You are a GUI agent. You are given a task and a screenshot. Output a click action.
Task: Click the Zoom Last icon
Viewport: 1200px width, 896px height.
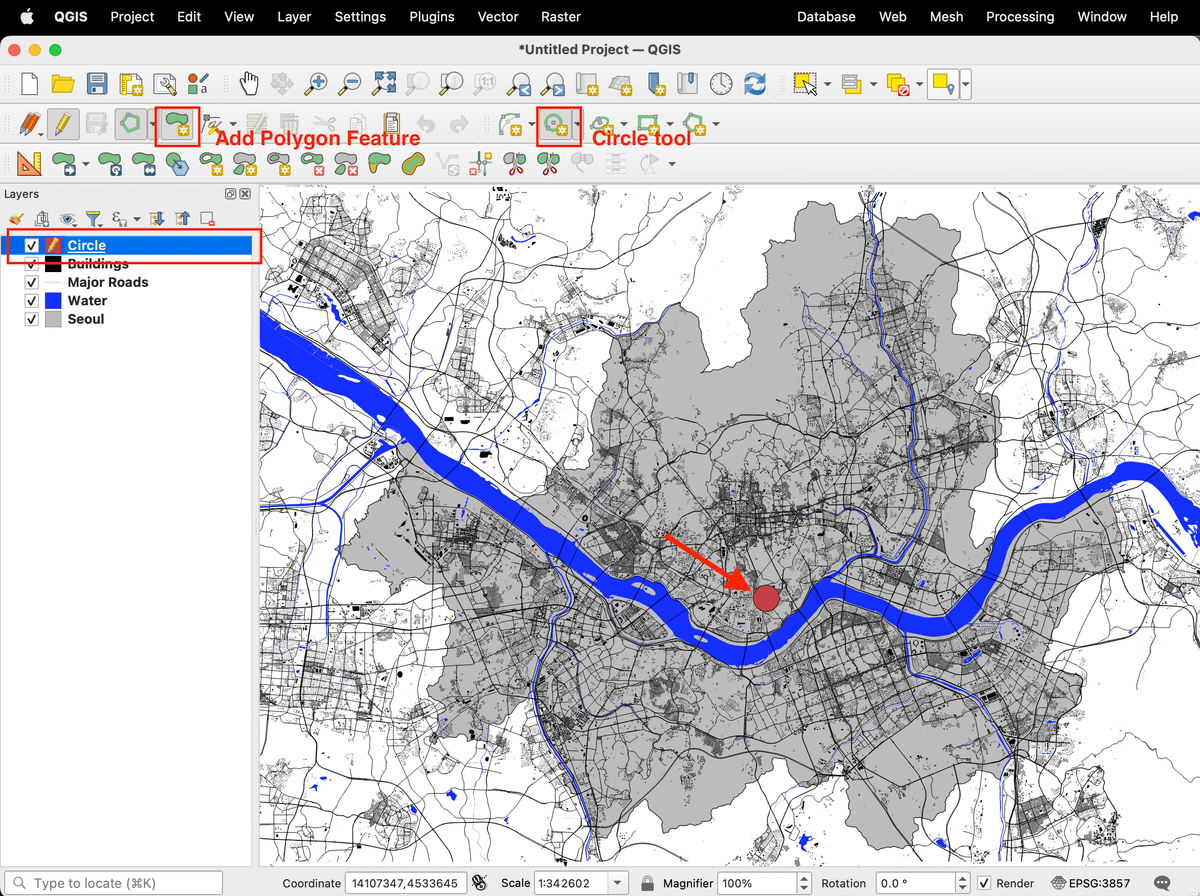pyautogui.click(x=519, y=84)
